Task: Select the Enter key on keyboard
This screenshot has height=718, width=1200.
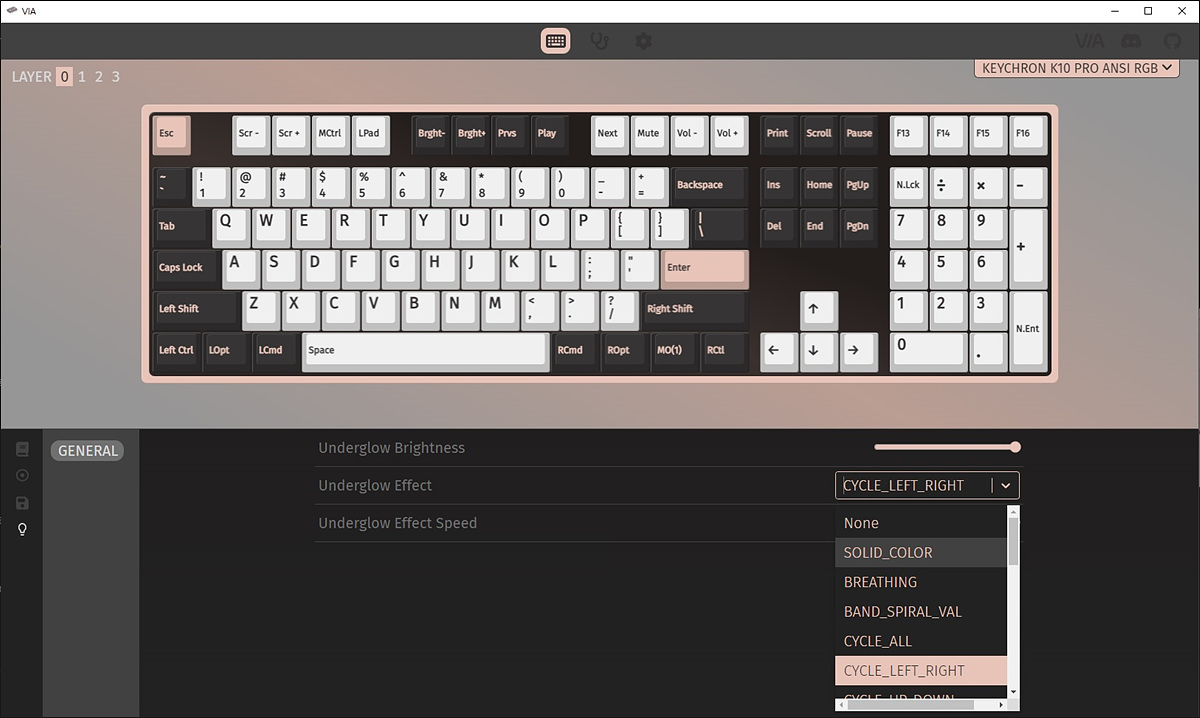Action: pyautogui.click(x=703, y=269)
